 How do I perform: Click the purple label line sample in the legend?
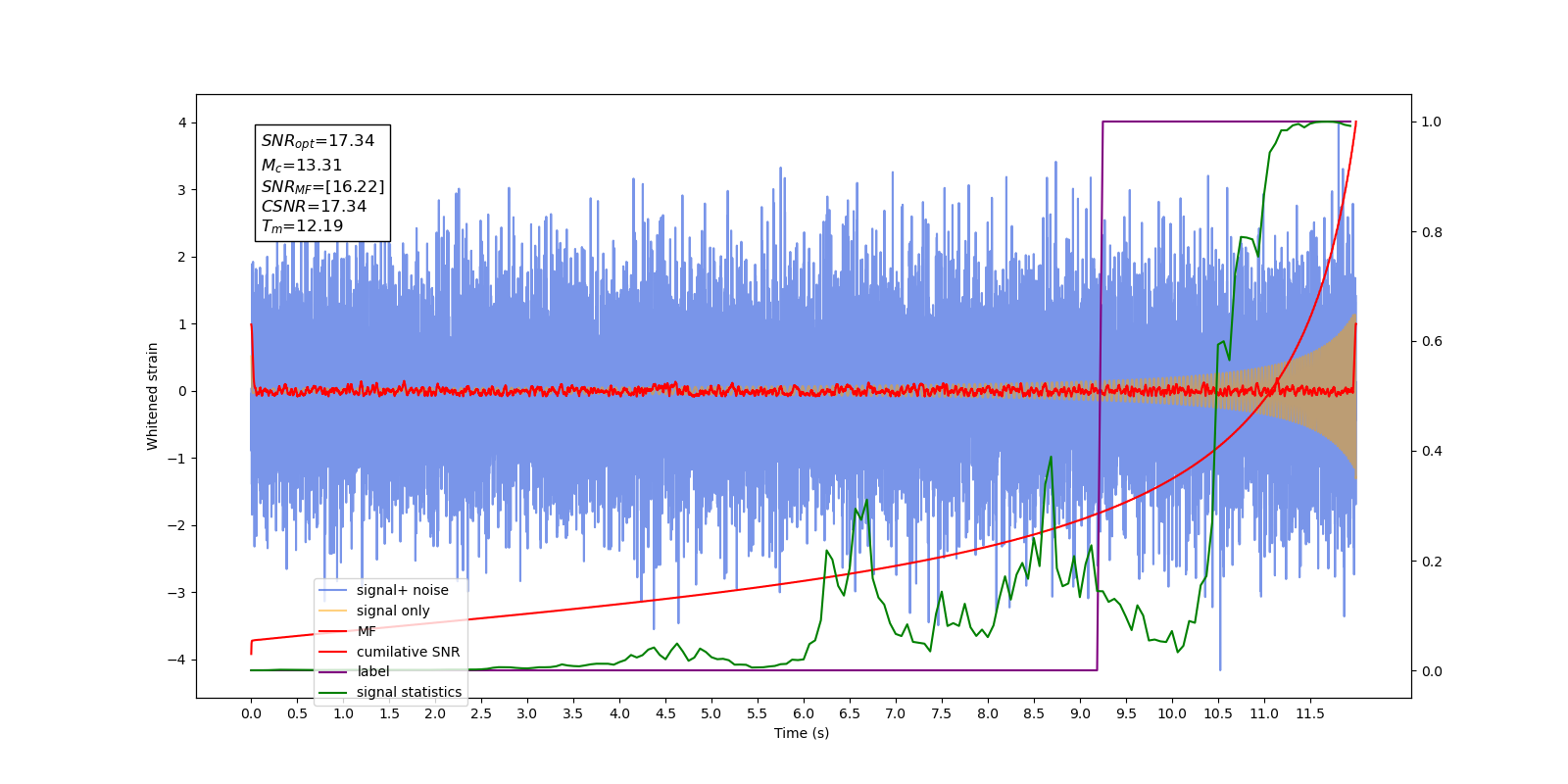tap(334, 671)
